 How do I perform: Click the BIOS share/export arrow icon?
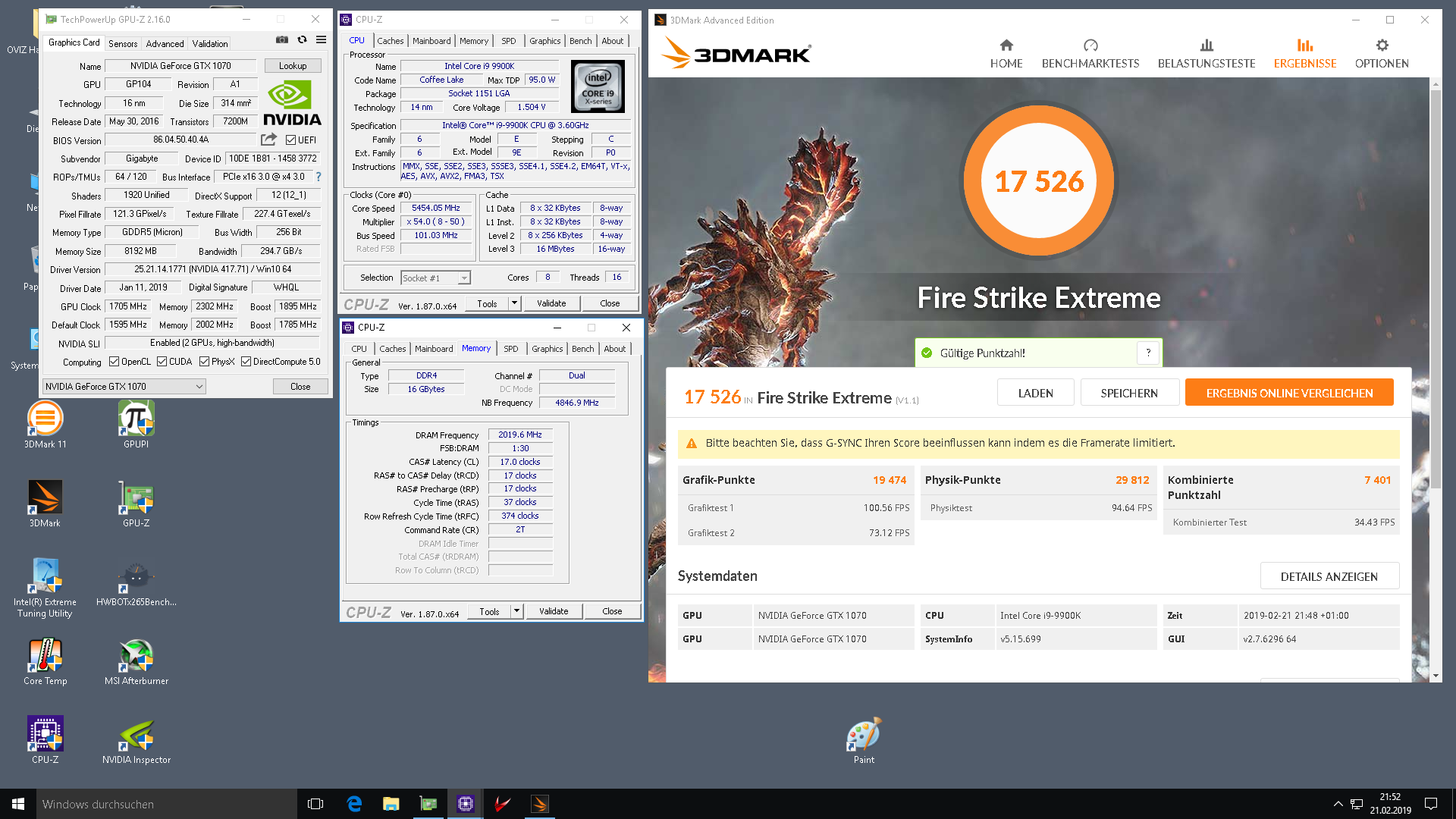click(x=268, y=140)
